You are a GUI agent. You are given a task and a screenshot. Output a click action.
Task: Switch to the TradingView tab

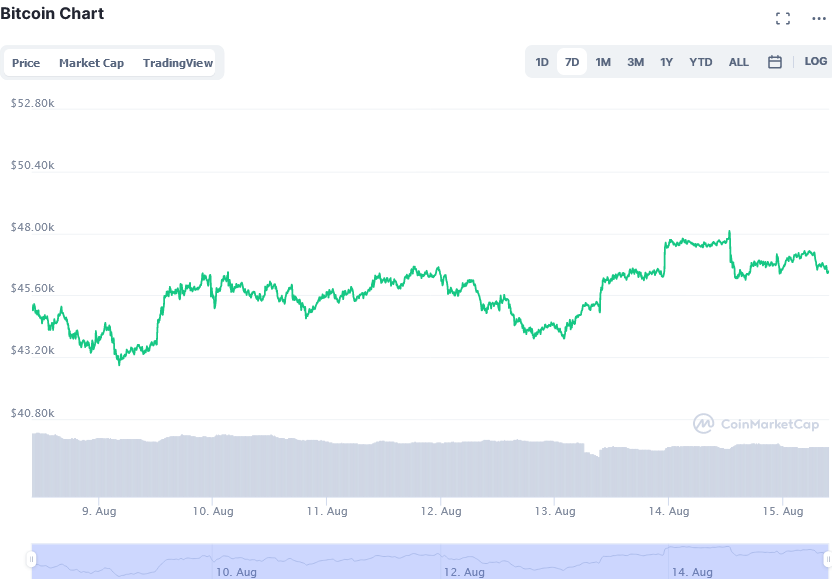[x=178, y=63]
